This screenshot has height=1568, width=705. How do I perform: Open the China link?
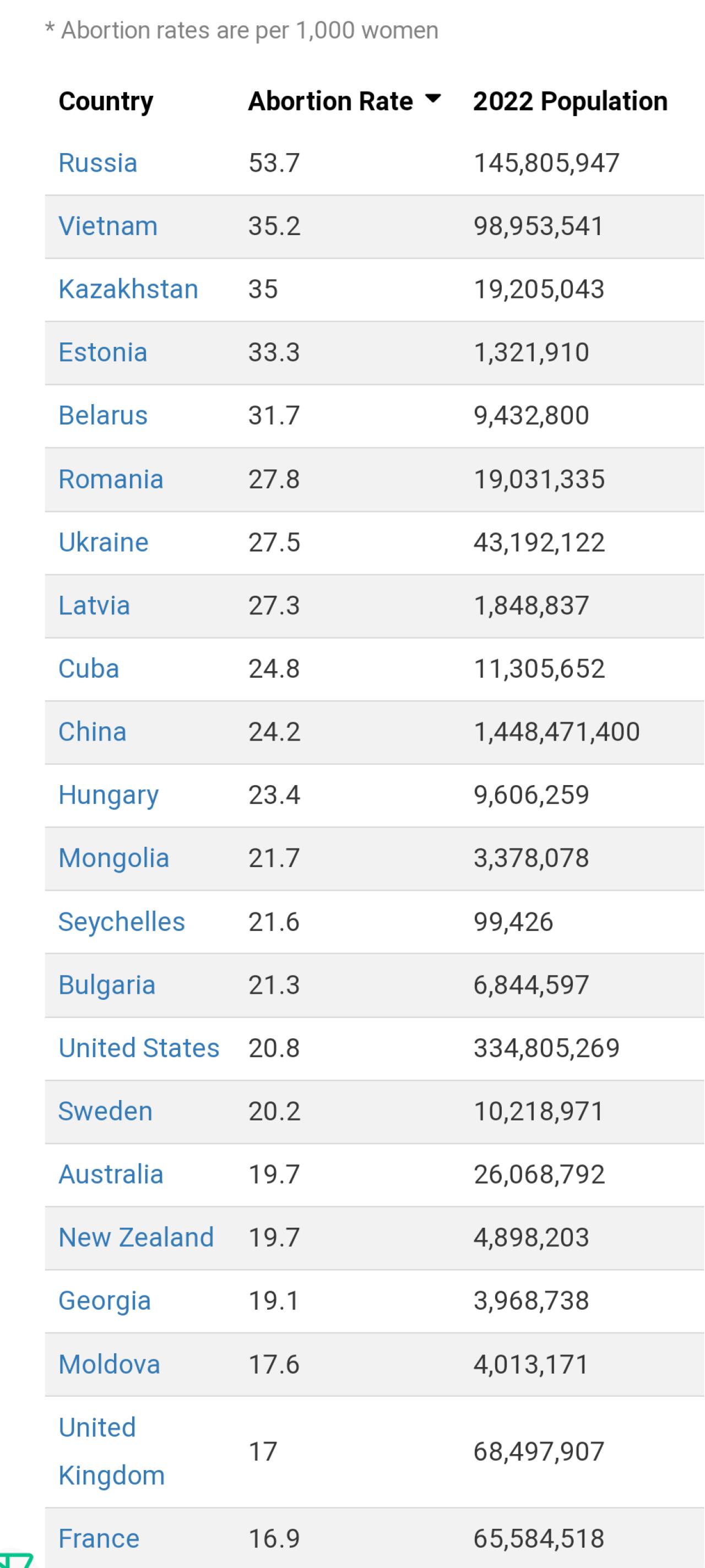93,732
